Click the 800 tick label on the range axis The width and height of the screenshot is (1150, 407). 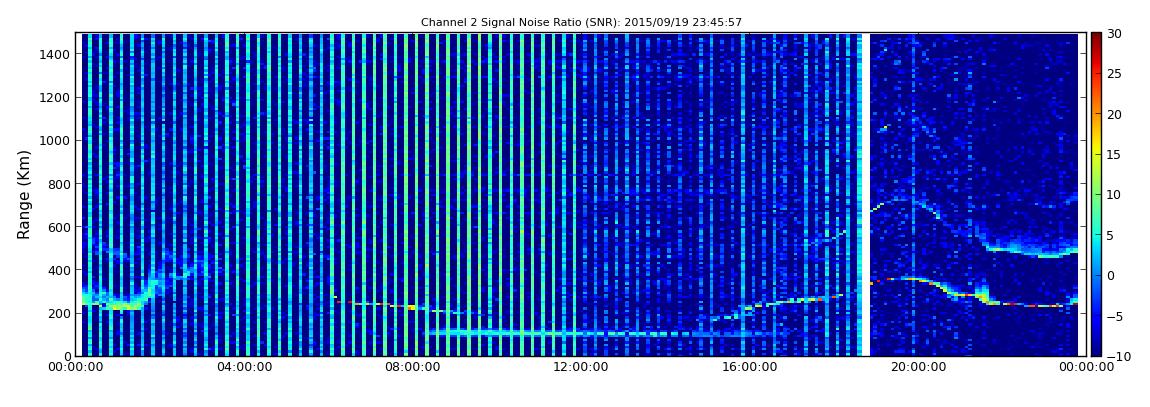tap(59, 184)
